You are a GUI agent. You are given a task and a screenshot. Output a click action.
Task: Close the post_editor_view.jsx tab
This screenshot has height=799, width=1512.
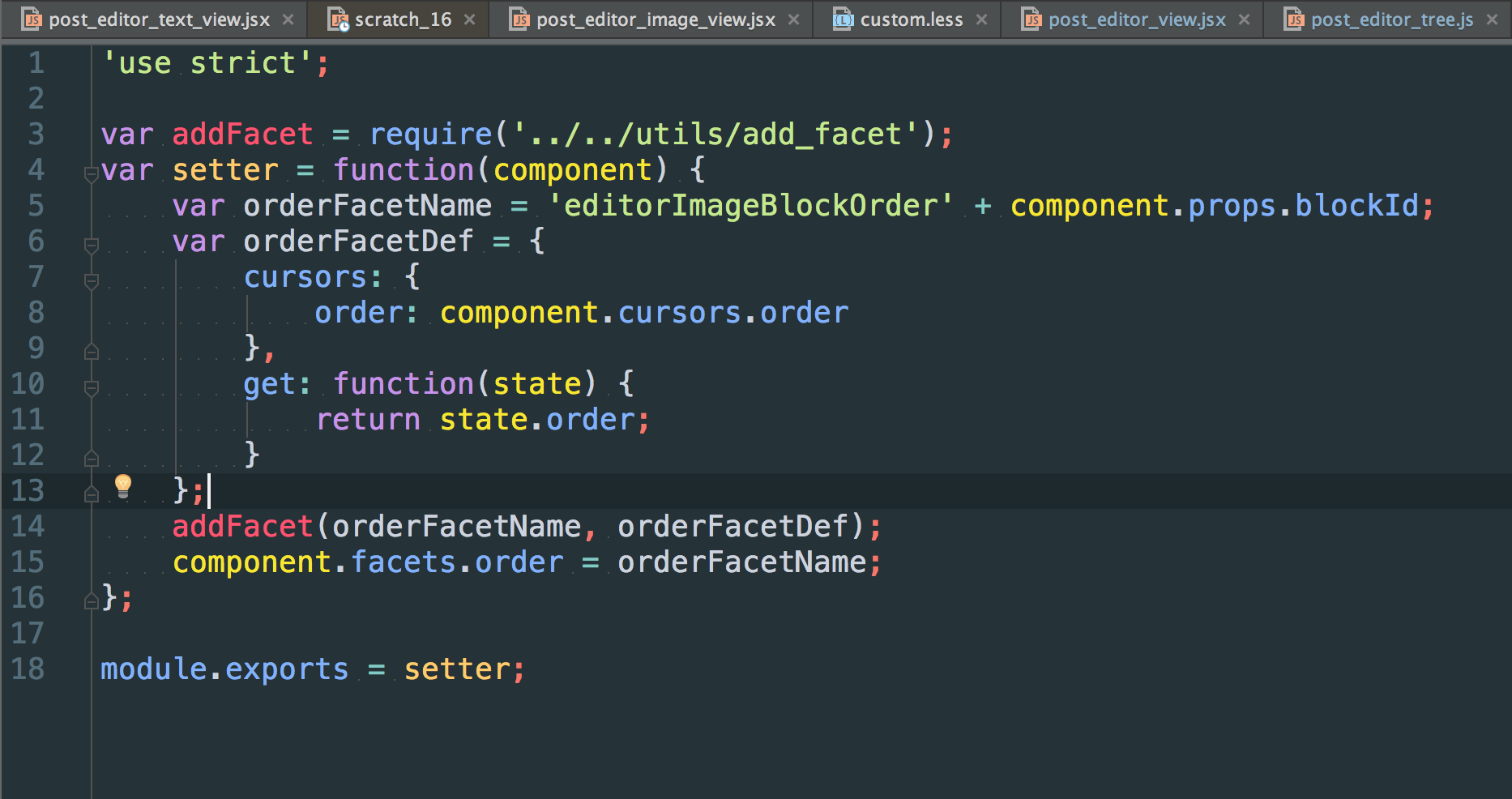click(1244, 19)
